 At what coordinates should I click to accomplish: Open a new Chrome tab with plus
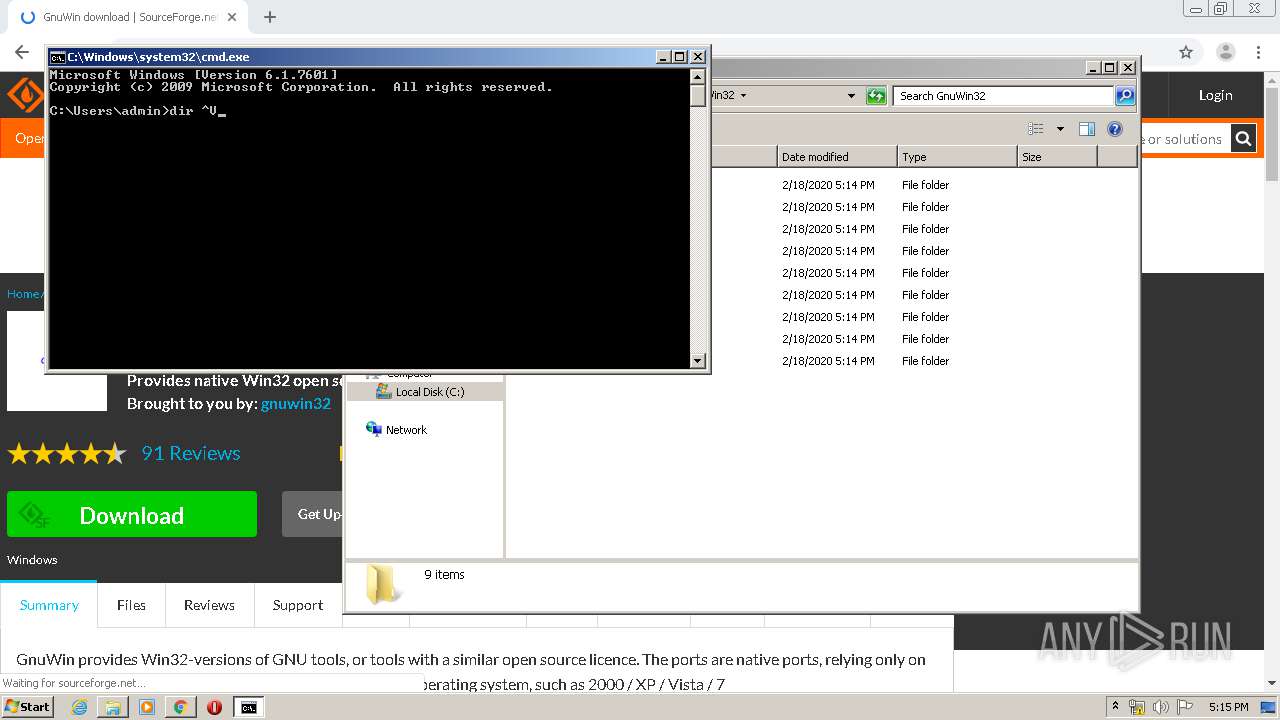tap(270, 17)
